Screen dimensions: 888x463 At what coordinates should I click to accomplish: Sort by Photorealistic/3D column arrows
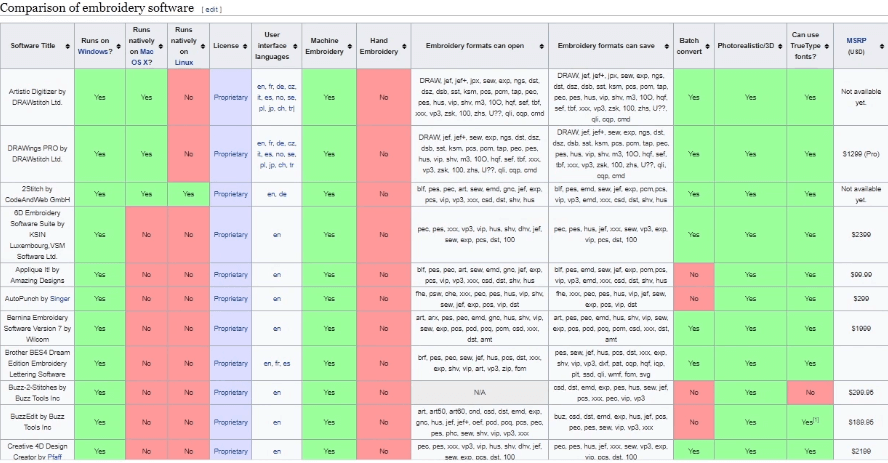pyautogui.click(x=780, y=46)
